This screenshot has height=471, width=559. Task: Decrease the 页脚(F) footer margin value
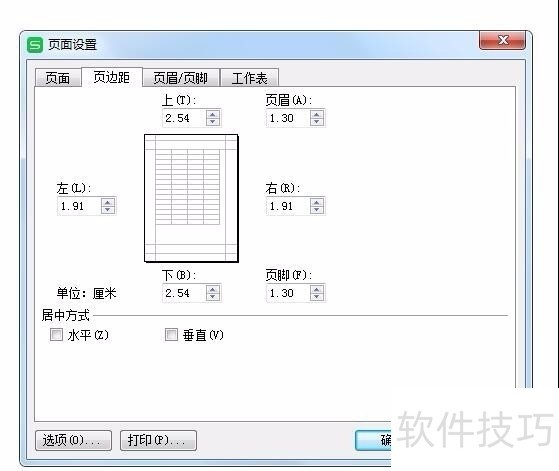317,297
